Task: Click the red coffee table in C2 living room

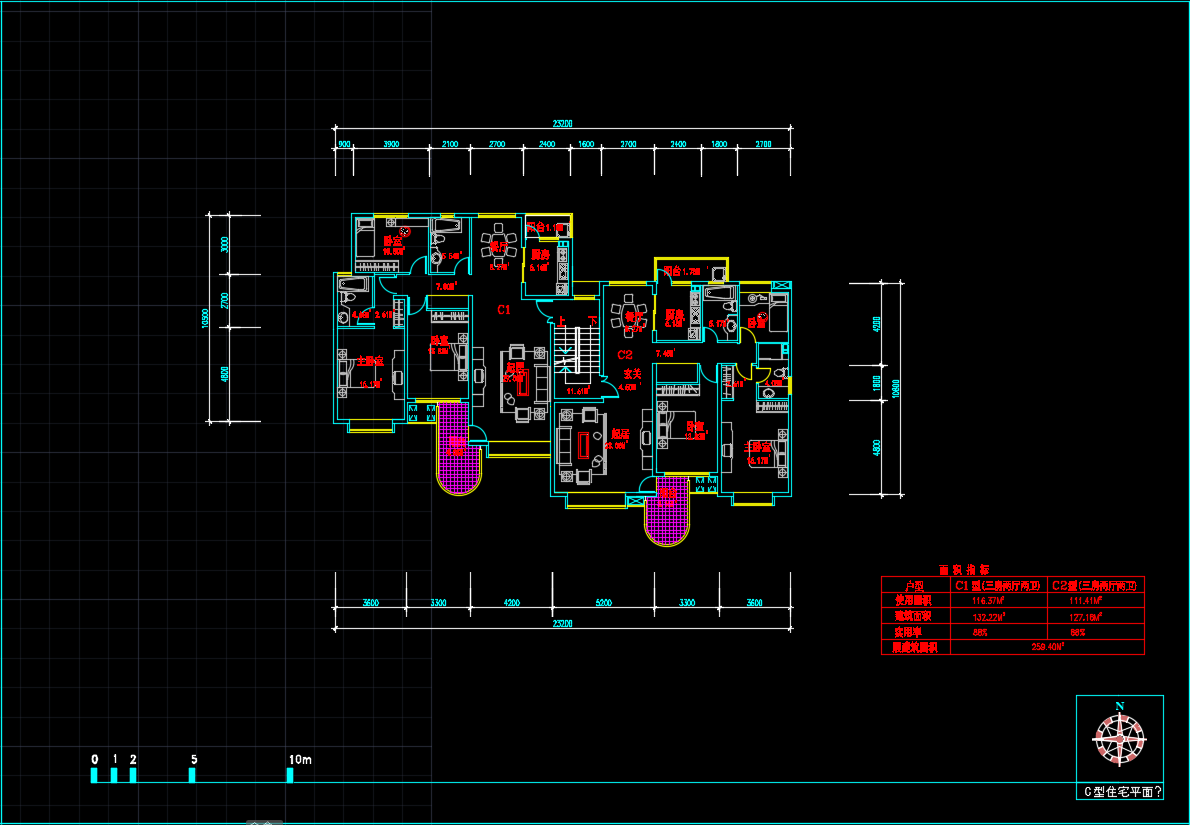Action: (582, 446)
